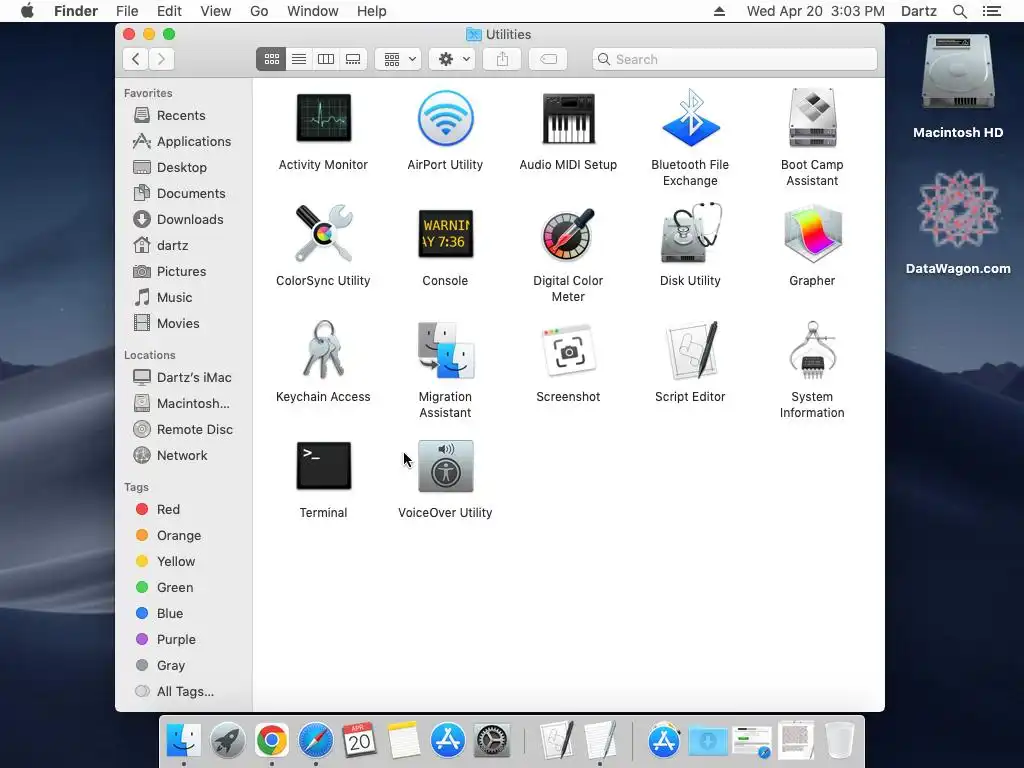The image size is (1024, 768).
Task: Switch to list view
Action: (x=298, y=59)
